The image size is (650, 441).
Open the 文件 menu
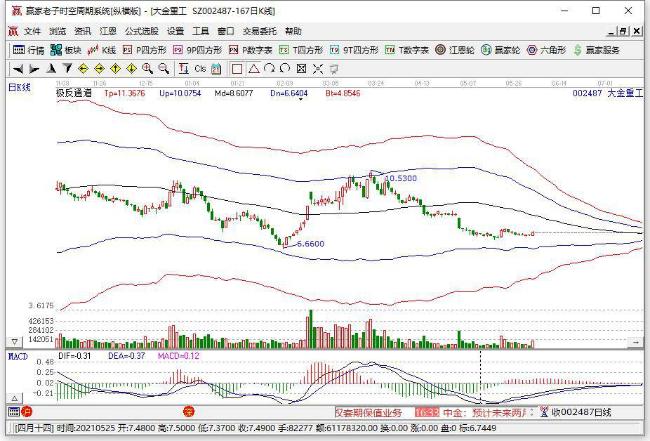(x=32, y=31)
